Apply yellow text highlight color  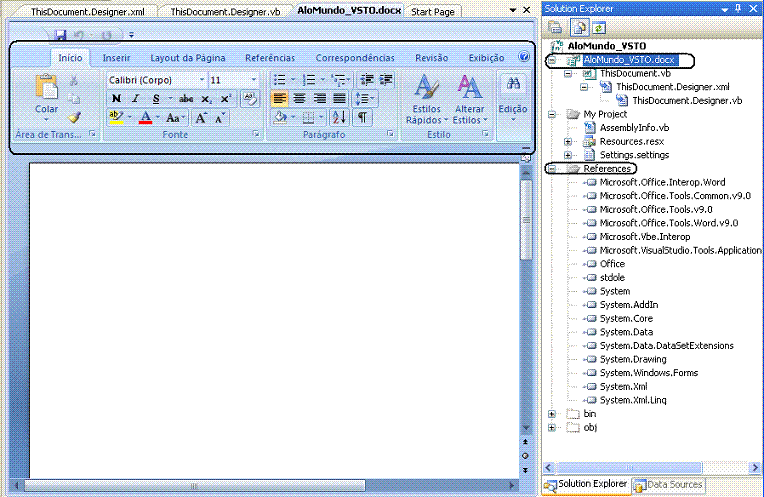point(116,117)
